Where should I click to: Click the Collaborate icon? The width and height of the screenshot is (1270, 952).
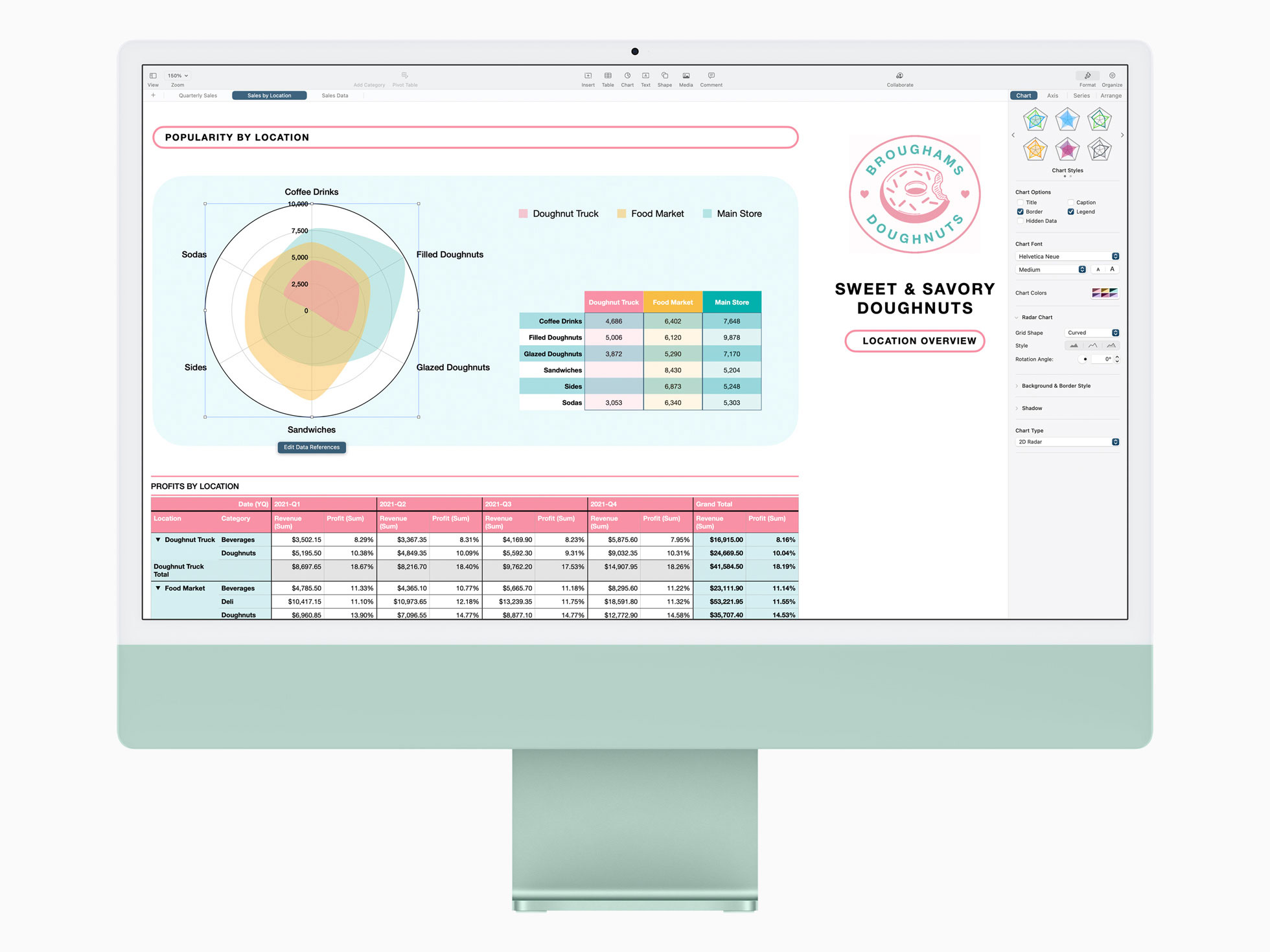point(899,76)
